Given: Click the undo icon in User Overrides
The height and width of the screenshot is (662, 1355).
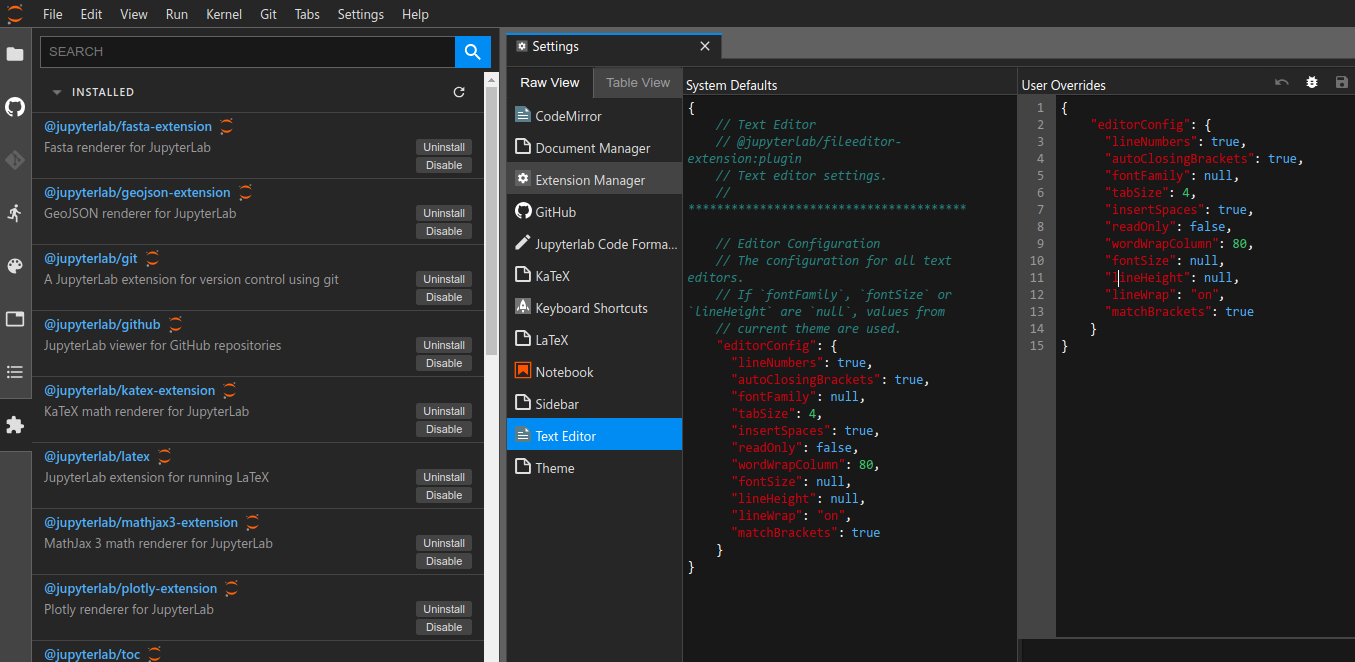Looking at the screenshot, I should tap(1282, 83).
